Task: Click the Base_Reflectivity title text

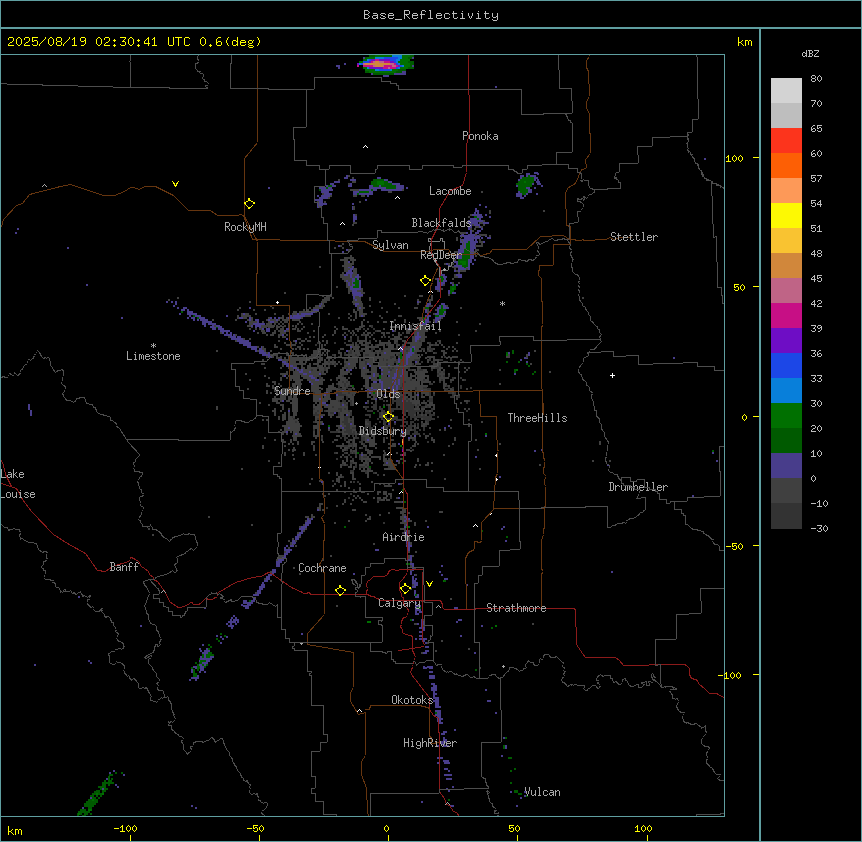Action: click(431, 15)
